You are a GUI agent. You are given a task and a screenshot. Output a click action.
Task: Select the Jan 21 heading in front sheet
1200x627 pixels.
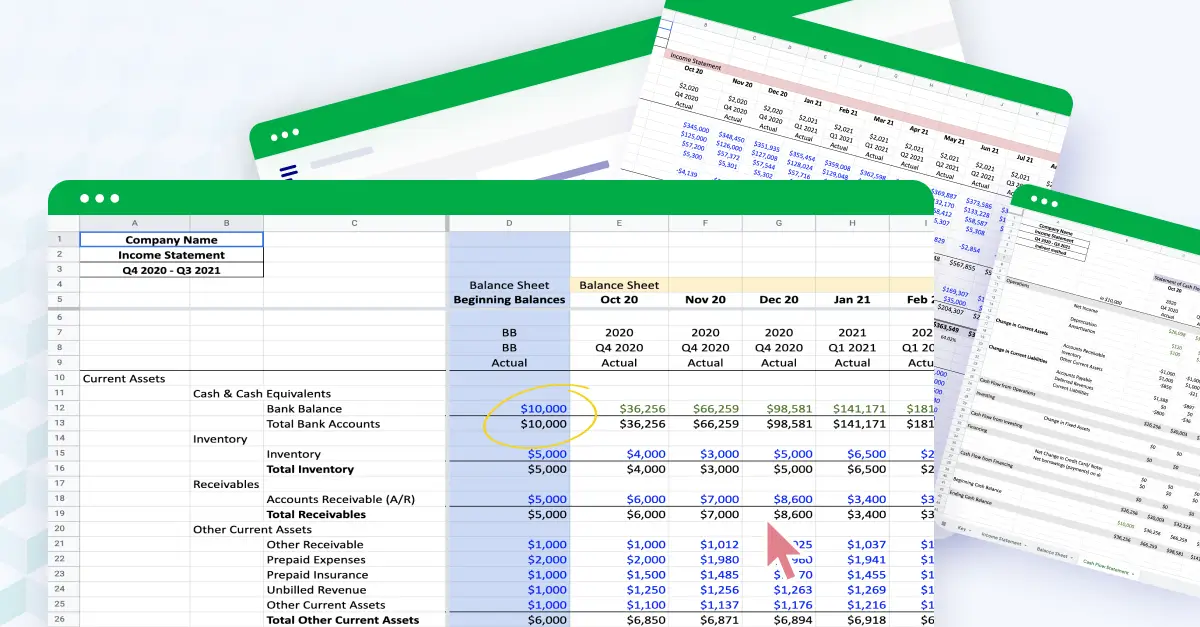[852, 300]
